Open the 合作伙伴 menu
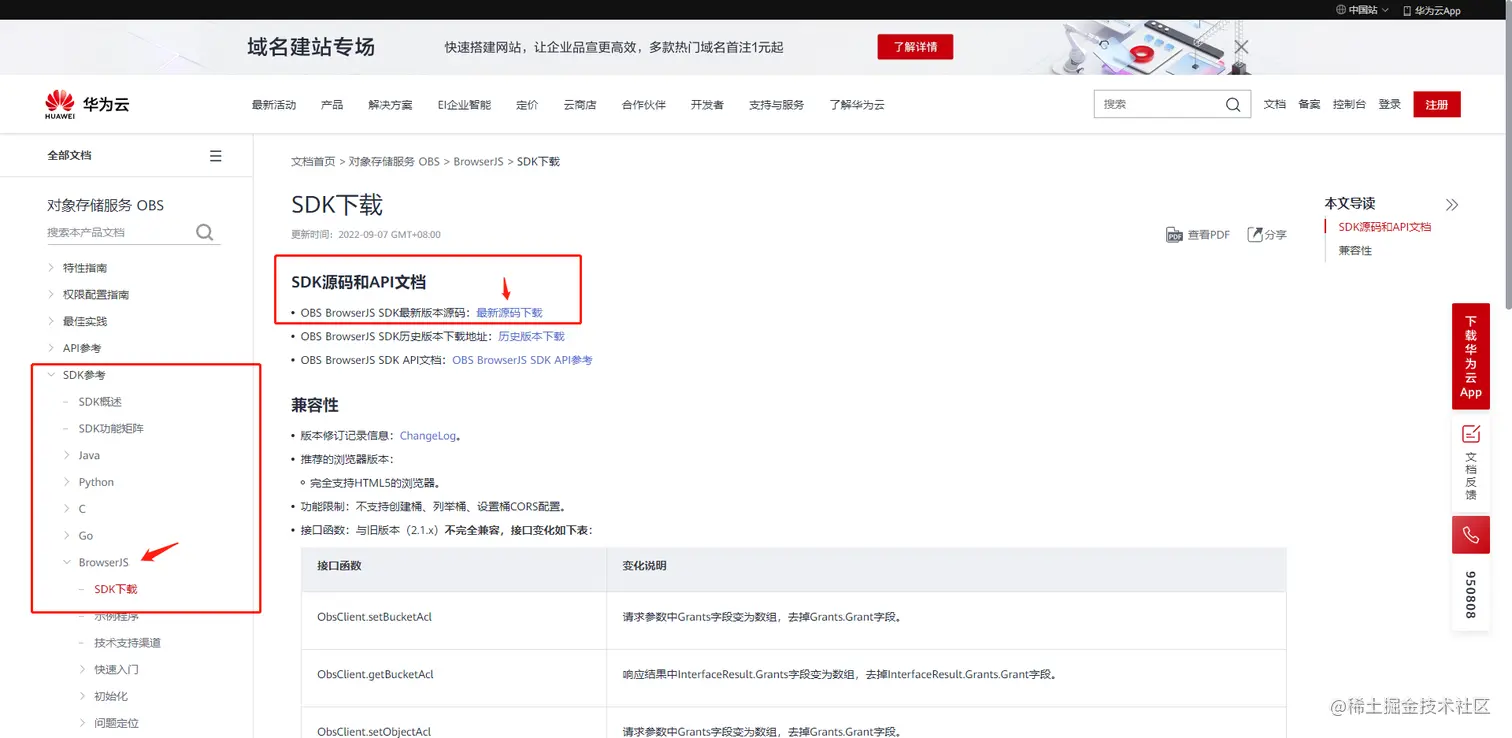The image size is (1512, 738). (x=644, y=104)
